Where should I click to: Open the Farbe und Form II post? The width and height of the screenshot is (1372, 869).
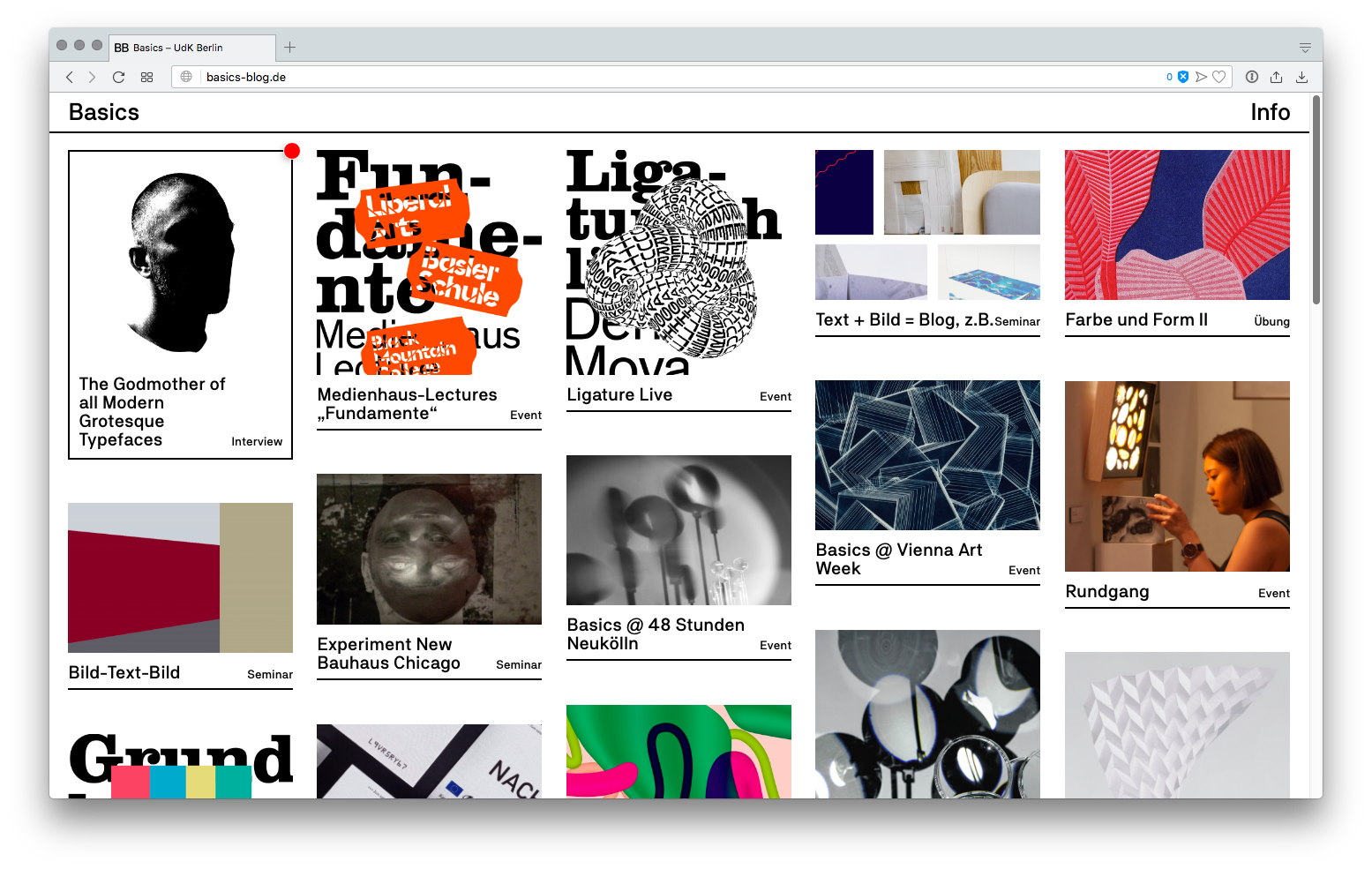pos(1177,225)
